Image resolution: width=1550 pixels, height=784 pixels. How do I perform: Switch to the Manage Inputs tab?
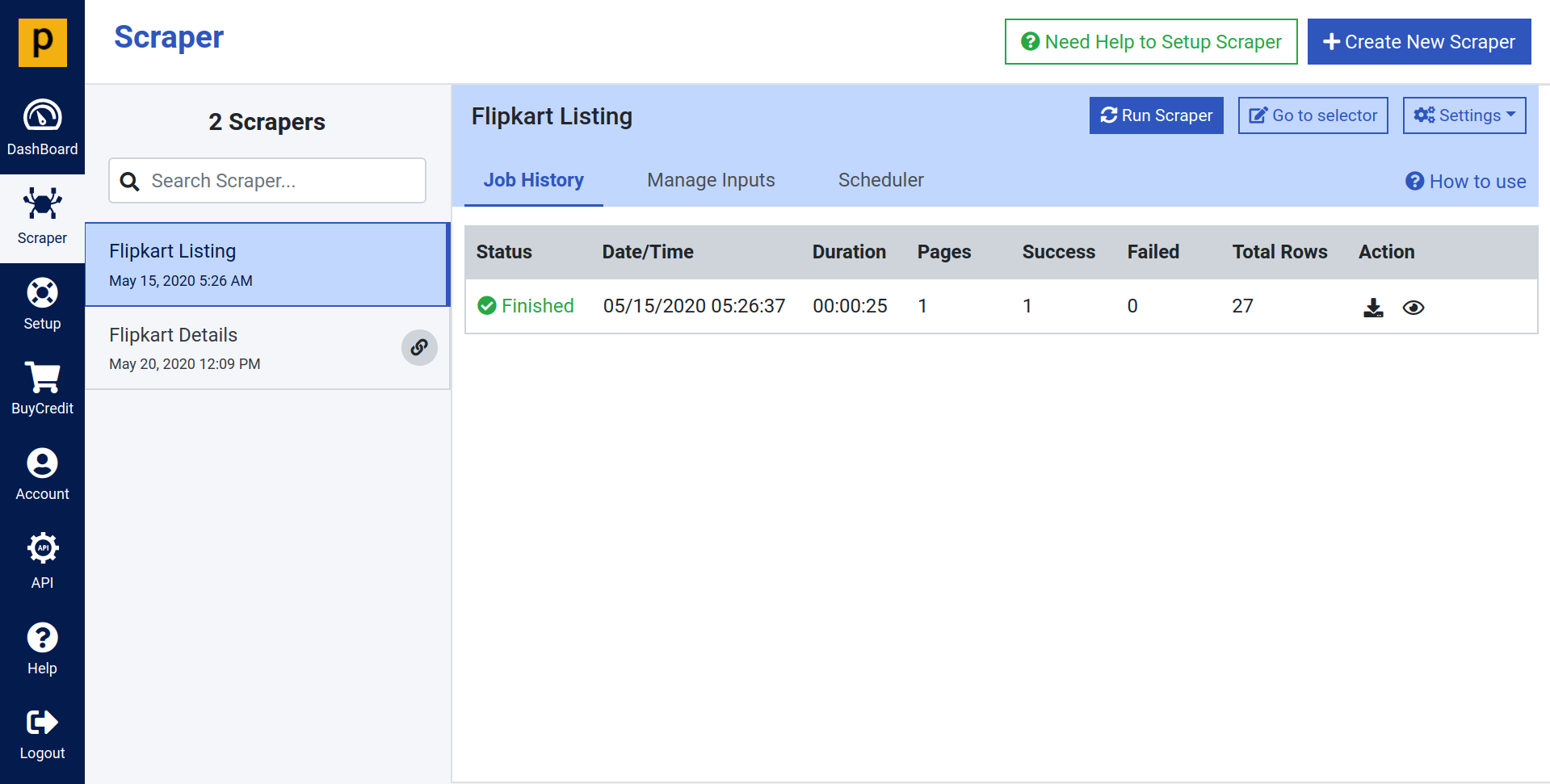(x=711, y=180)
